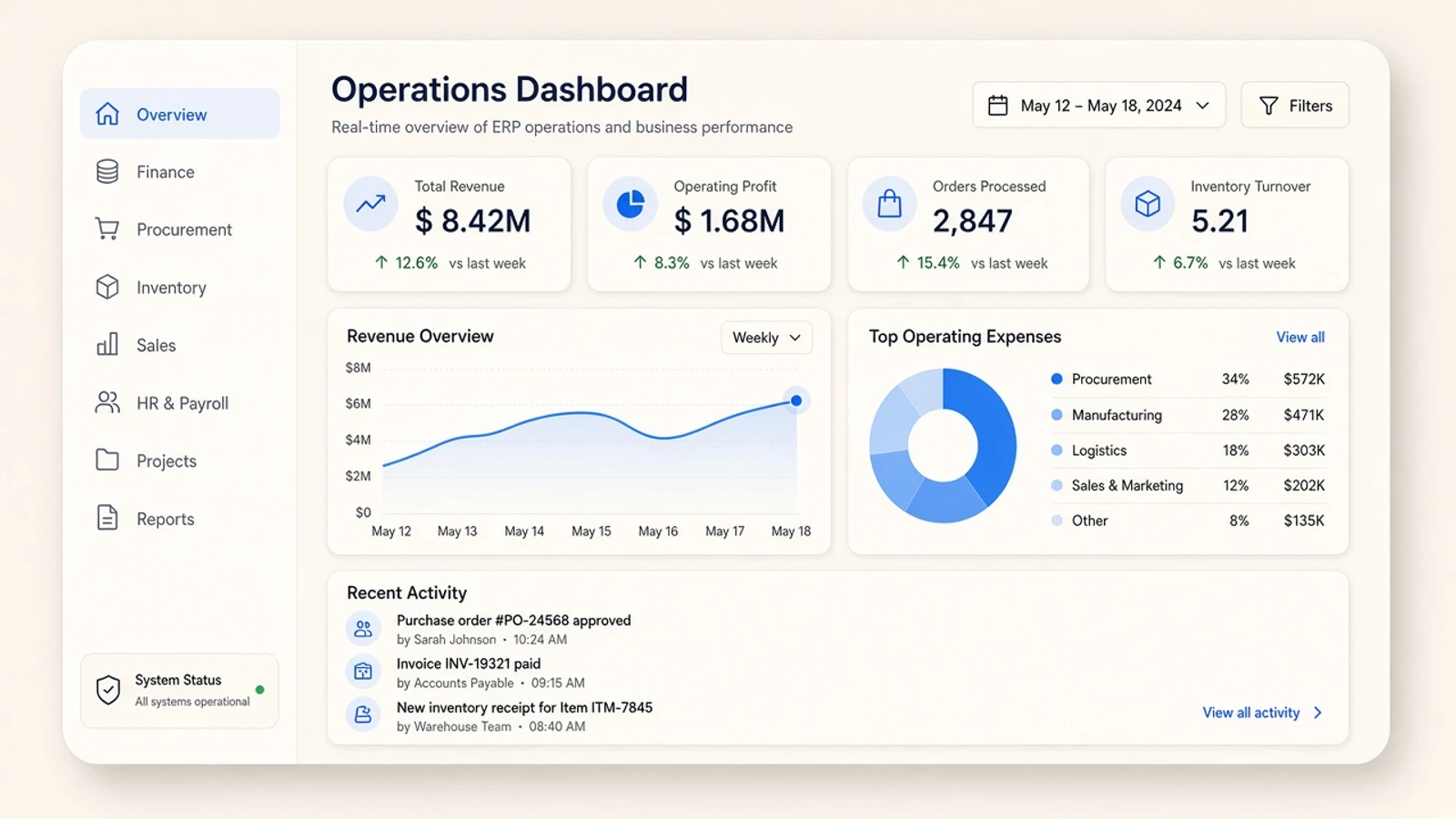Click the Other legend color dot
This screenshot has width=1456, height=819.
1057,521
